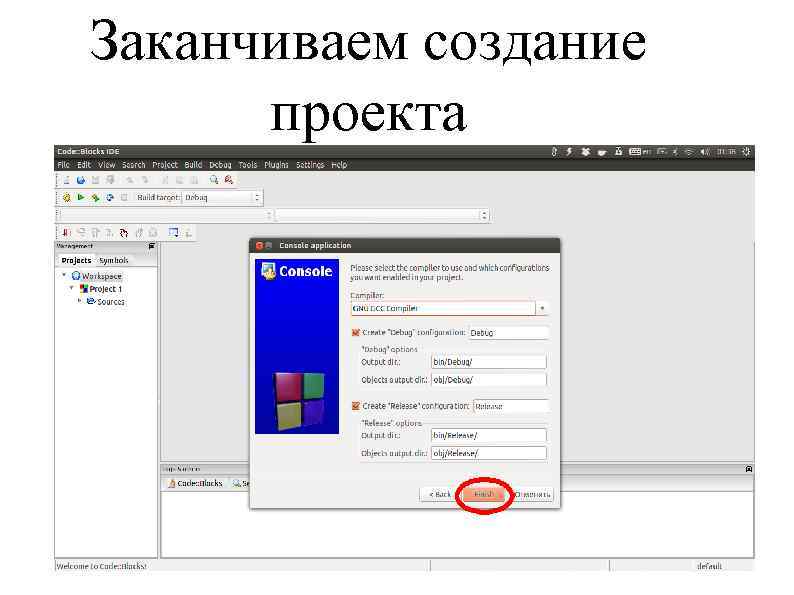Open the system power gear menu

tap(746, 151)
